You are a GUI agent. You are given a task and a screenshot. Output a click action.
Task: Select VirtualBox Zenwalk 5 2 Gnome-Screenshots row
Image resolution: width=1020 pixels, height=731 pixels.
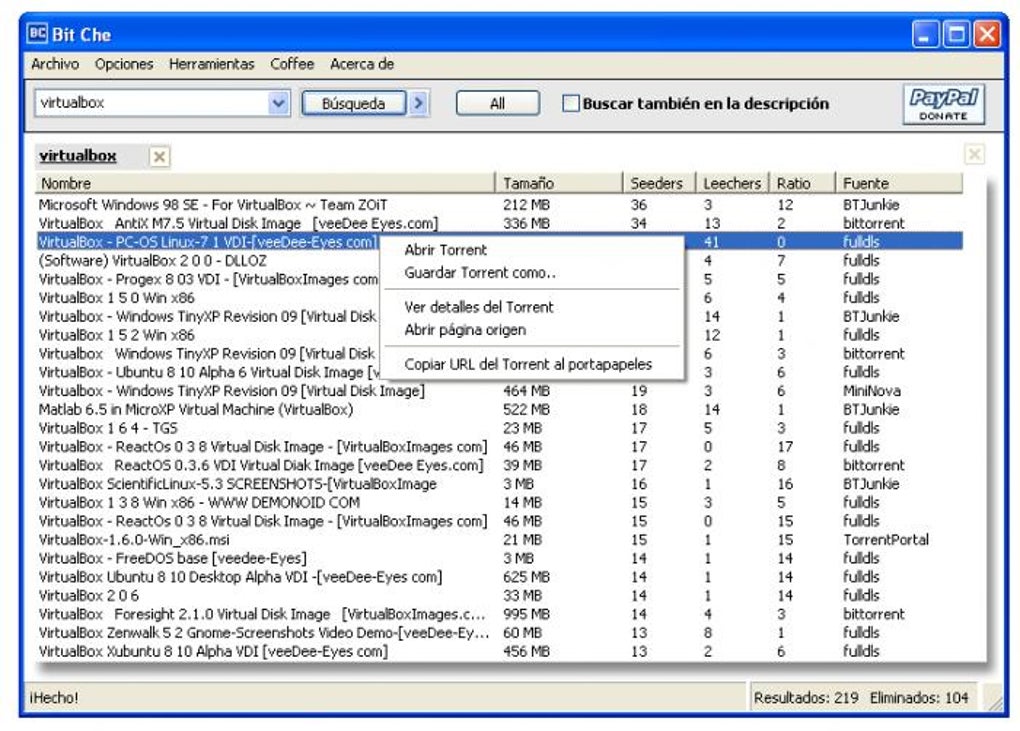pos(499,633)
